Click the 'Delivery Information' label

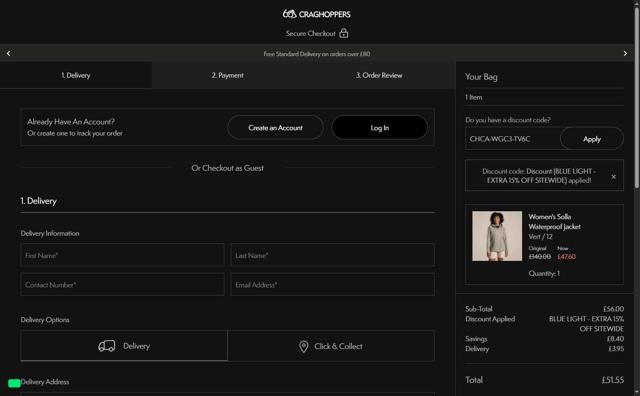[x=50, y=233]
